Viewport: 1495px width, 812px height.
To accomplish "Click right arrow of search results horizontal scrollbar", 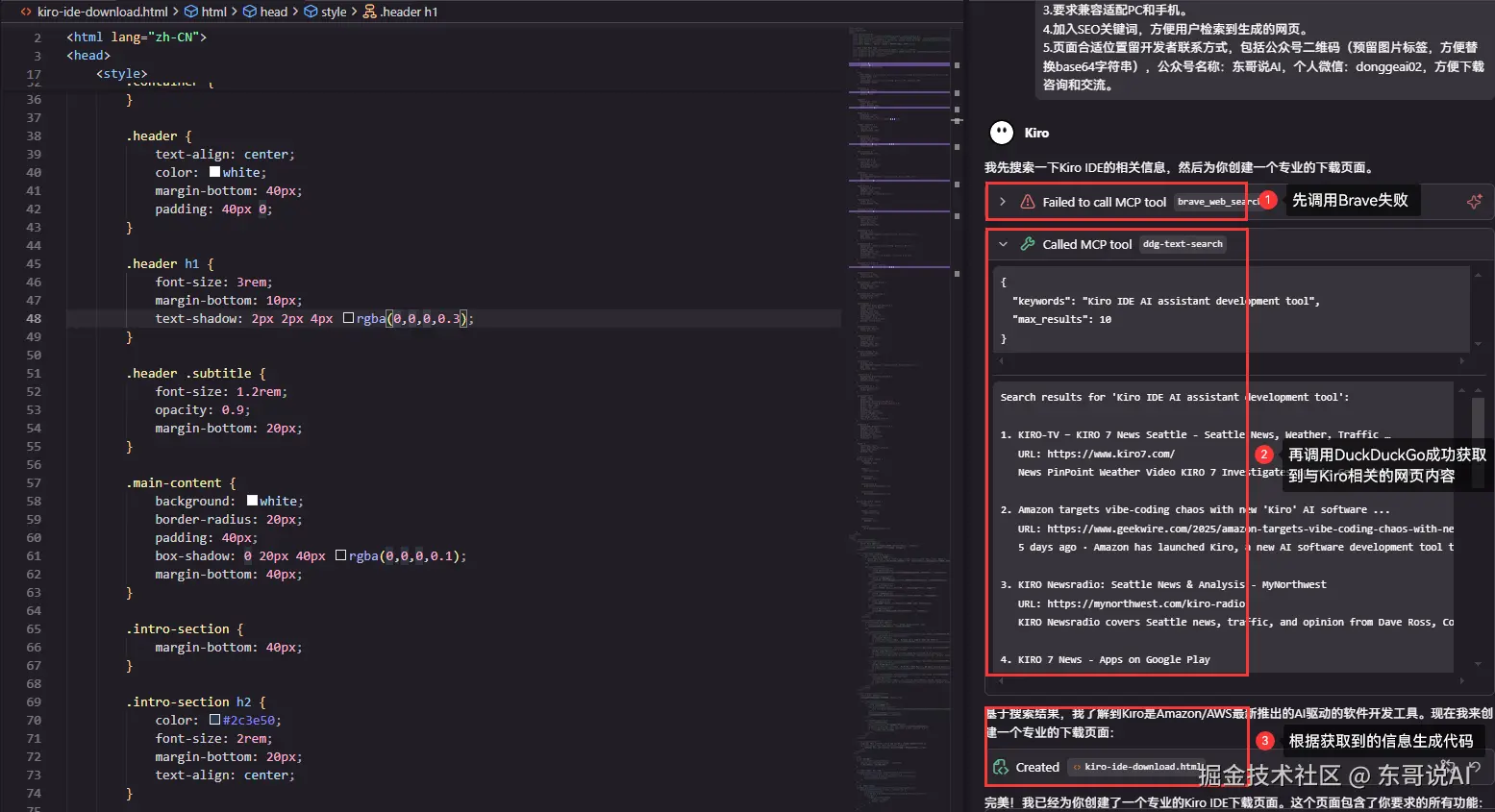I will point(1462,680).
